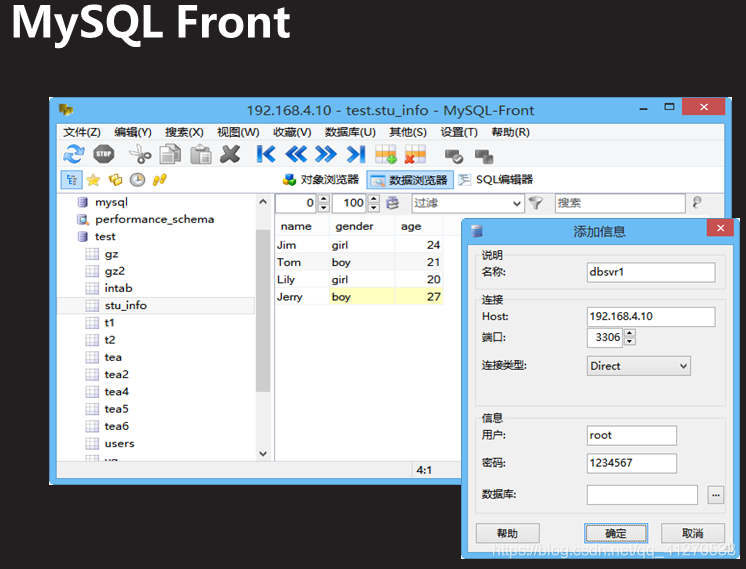Switch to 对象浏览器 tab
Viewport: 746px width, 569px height.
tap(321, 180)
